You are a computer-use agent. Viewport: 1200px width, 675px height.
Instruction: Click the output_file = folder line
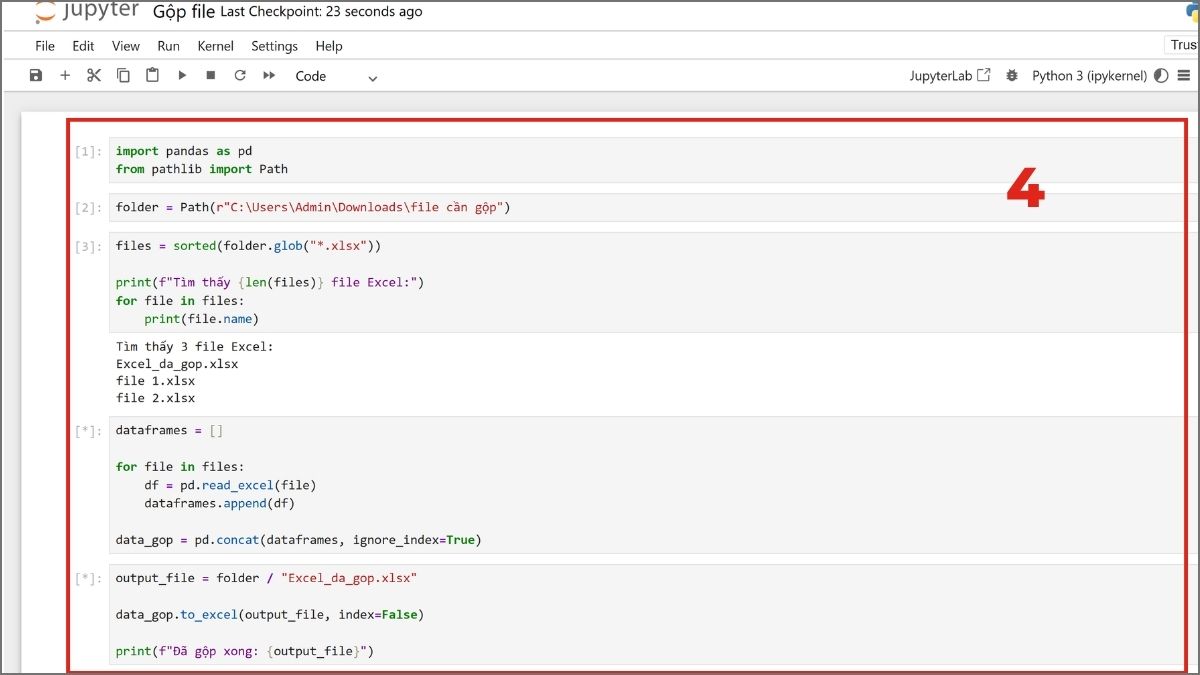tap(266, 578)
